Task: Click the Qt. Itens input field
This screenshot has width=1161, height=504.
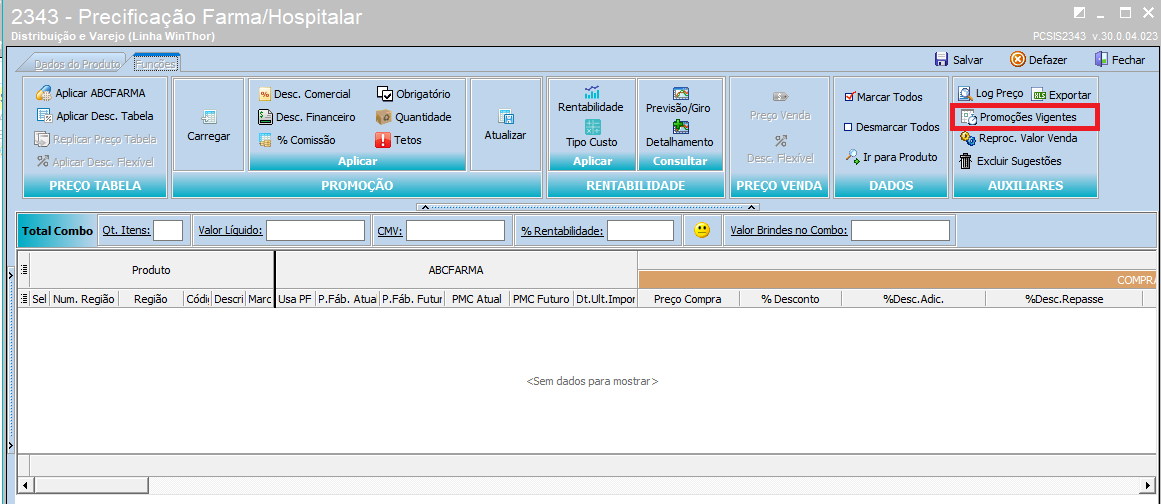Action: (x=168, y=230)
